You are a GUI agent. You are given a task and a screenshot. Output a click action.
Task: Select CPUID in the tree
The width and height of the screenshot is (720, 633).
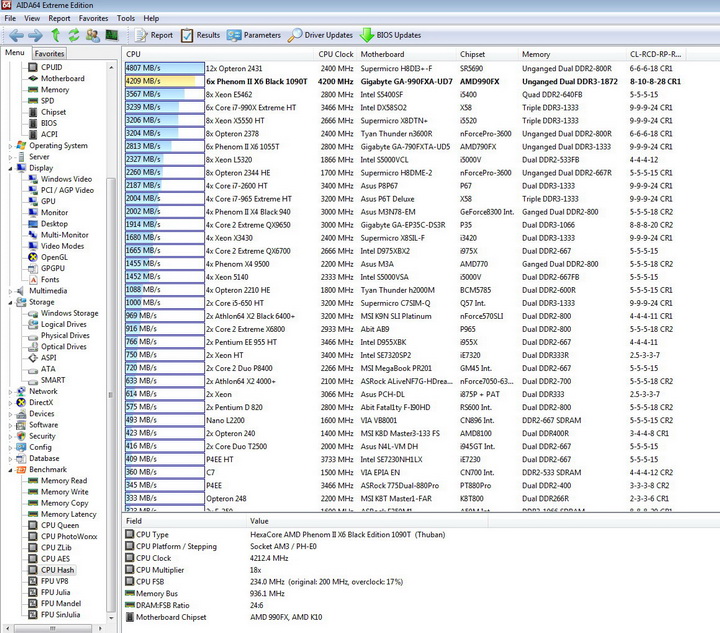coord(45,67)
